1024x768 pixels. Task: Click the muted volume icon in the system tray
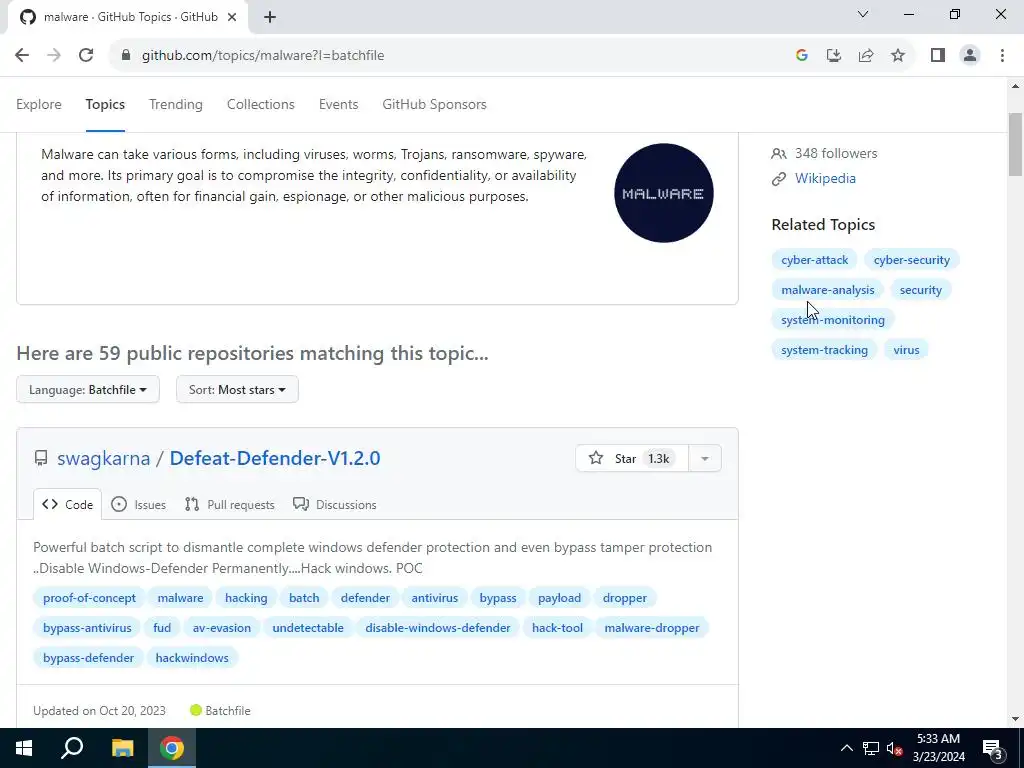pos(895,748)
